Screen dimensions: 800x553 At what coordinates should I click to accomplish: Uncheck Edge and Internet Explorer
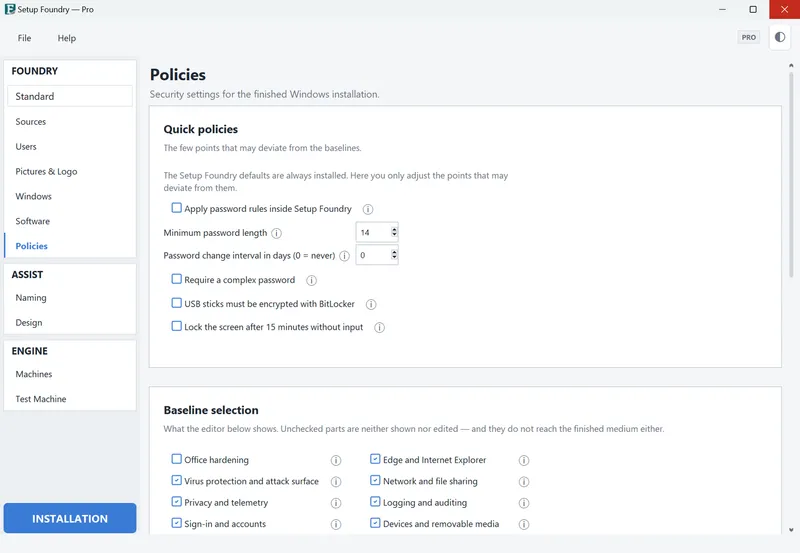click(375, 459)
